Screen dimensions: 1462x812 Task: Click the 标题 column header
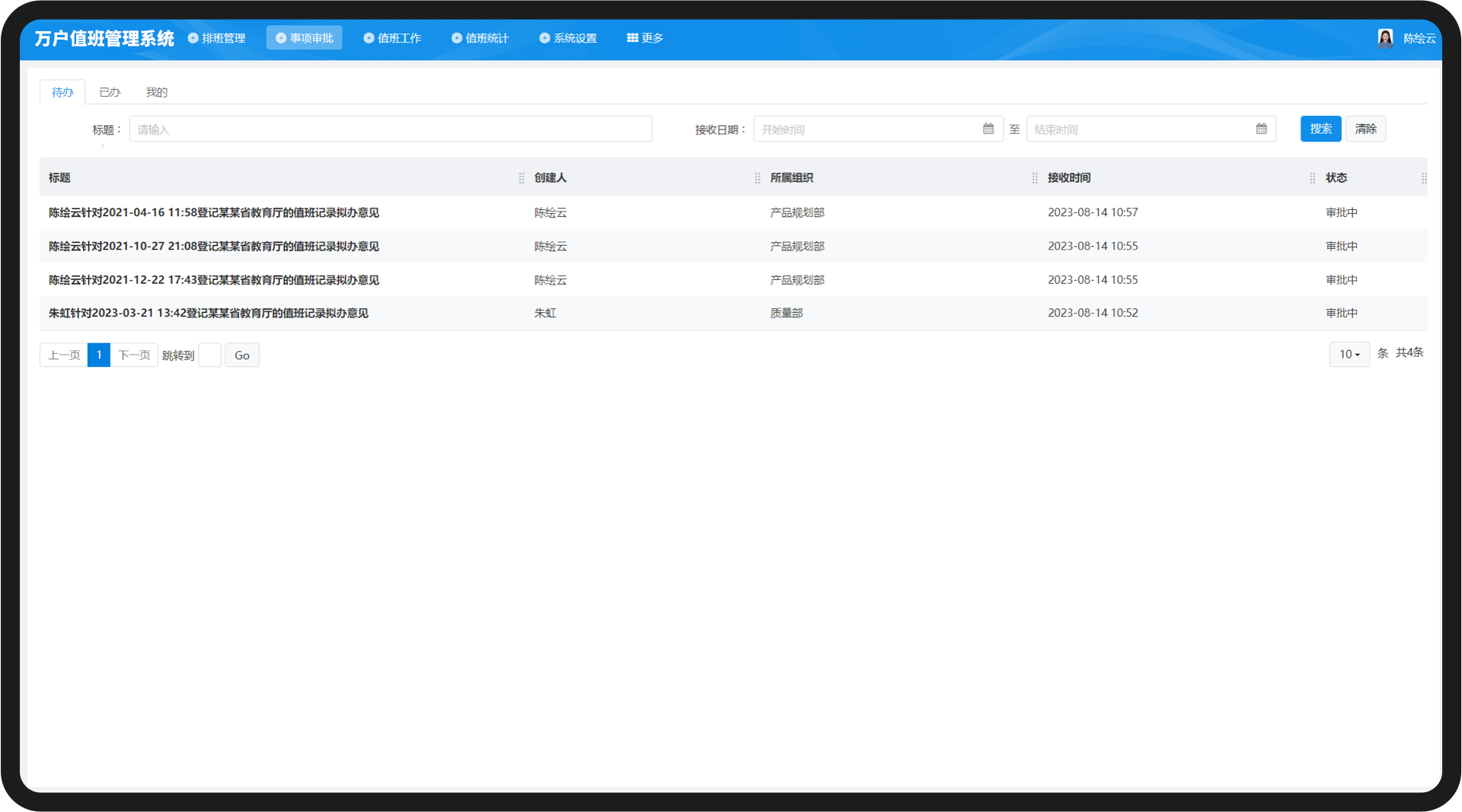[x=59, y=177]
